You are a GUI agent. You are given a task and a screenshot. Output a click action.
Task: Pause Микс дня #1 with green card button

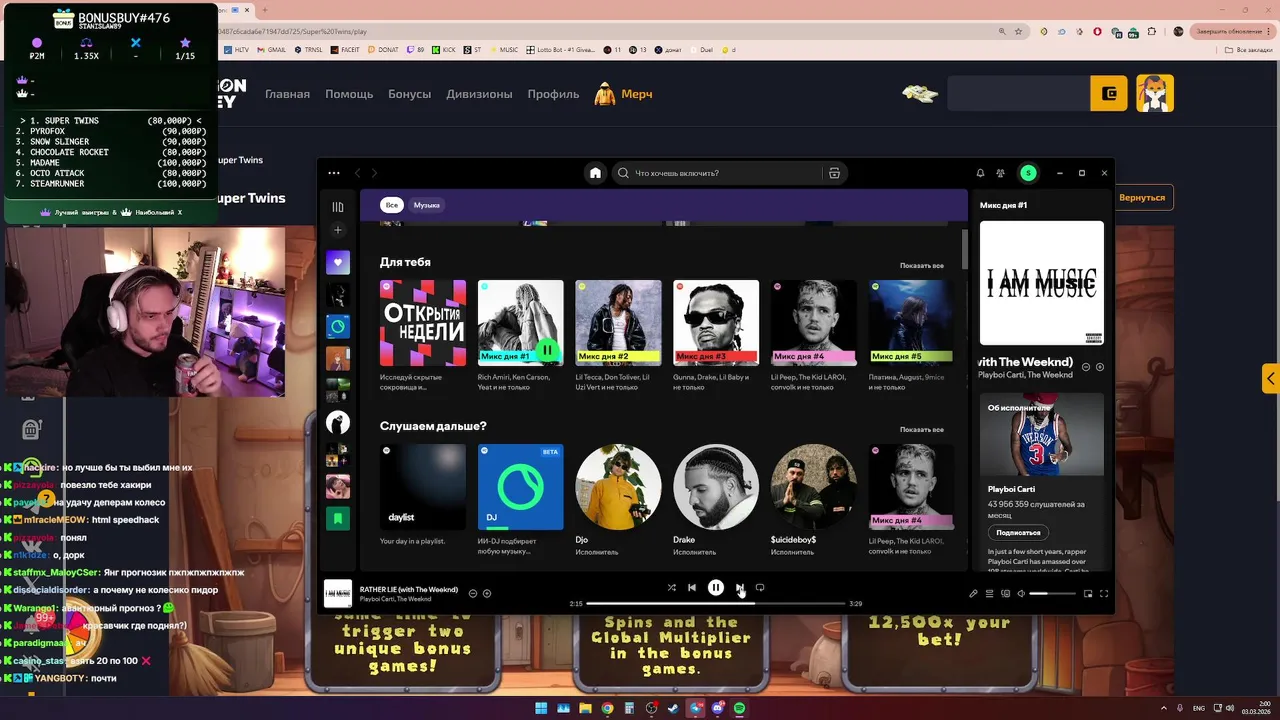click(547, 350)
